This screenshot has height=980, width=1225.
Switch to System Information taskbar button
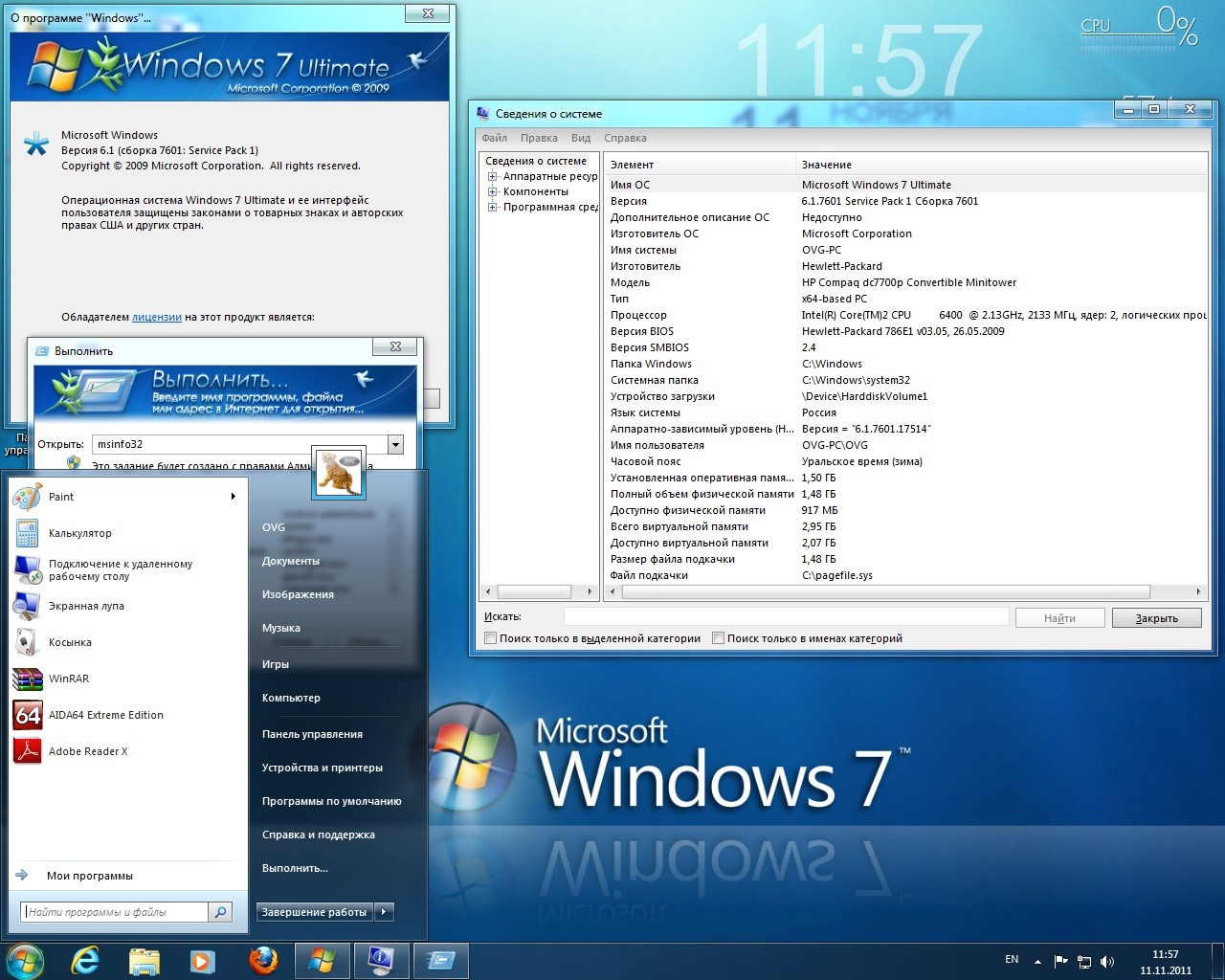tap(382, 961)
